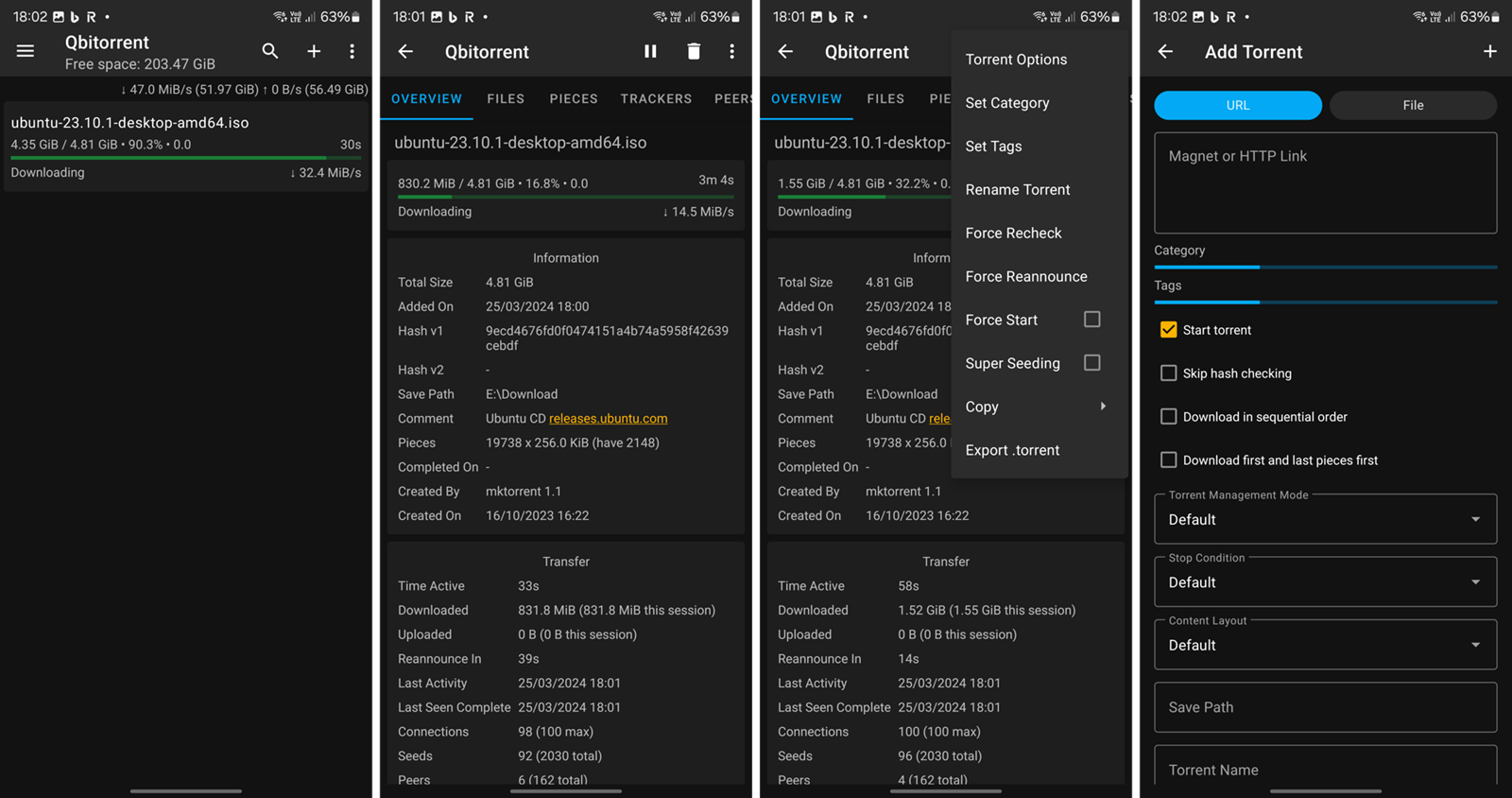The width and height of the screenshot is (1512, 798).
Task: Open ubuntu-23.10.1-desktop-amd64.iso torrent in list
Action: pyautogui.click(x=186, y=147)
